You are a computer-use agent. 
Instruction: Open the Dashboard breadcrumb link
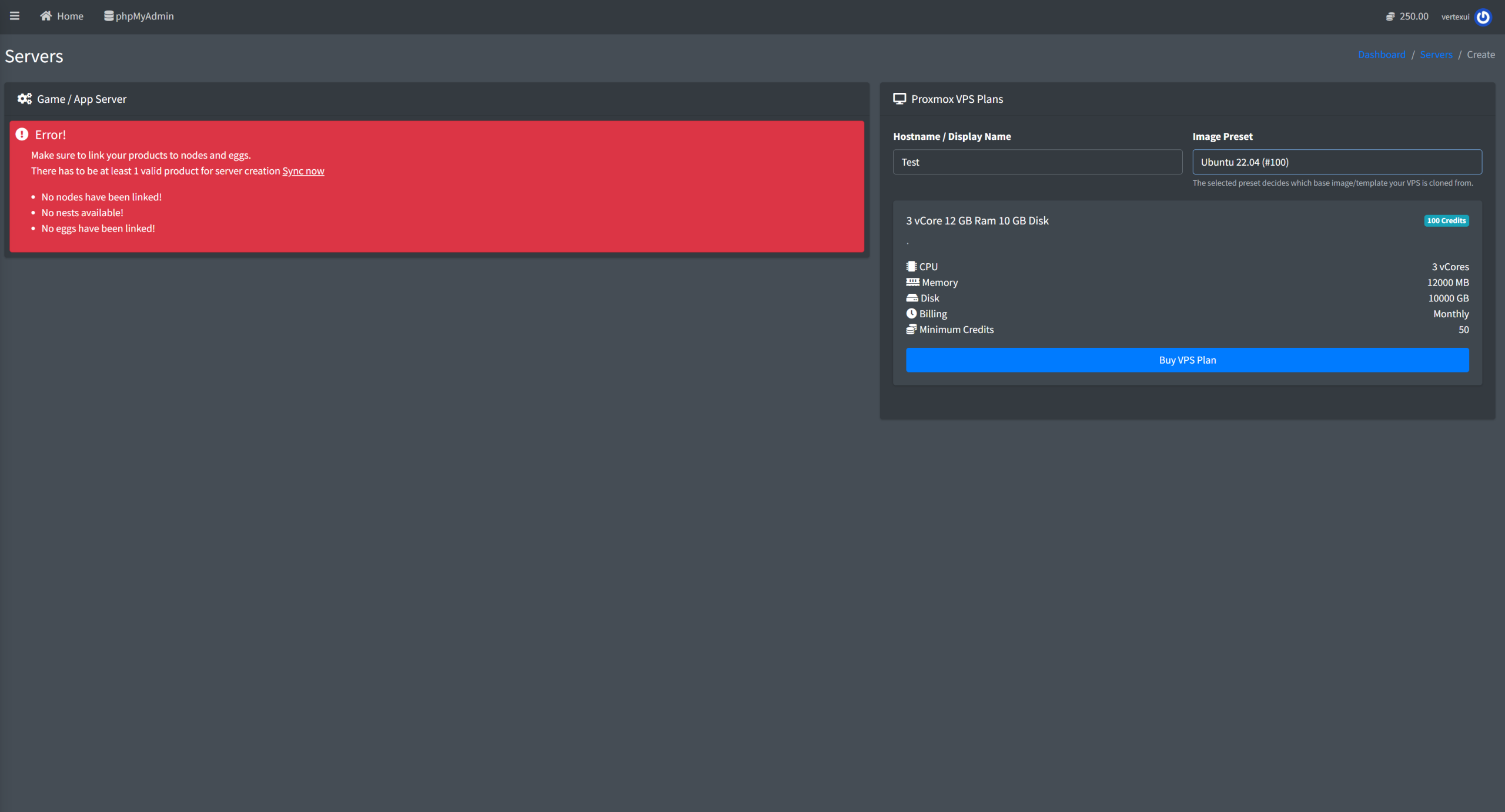tap(1381, 55)
